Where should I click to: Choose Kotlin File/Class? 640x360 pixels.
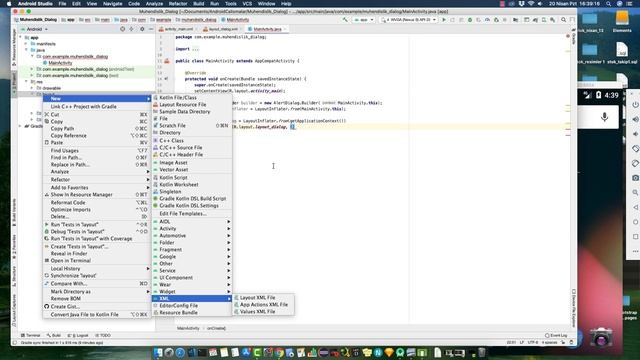tap(192, 98)
